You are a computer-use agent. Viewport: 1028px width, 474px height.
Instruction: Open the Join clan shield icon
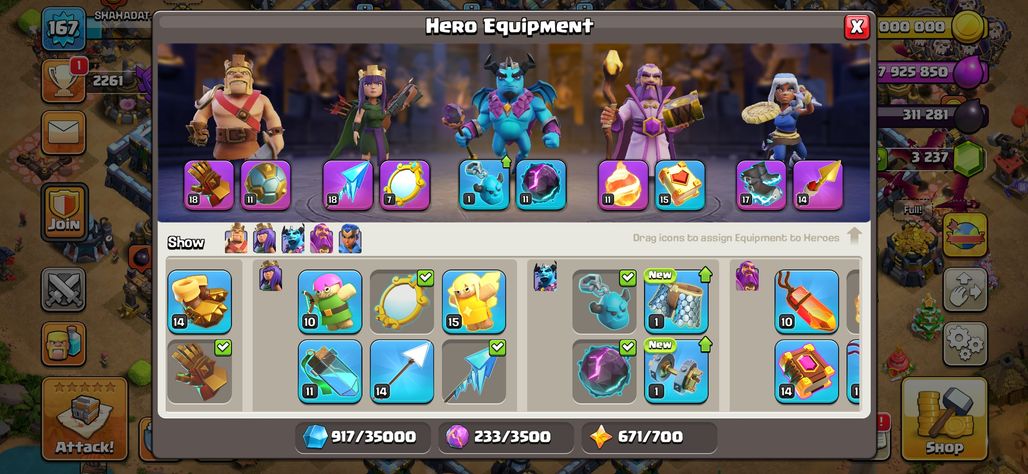(64, 212)
